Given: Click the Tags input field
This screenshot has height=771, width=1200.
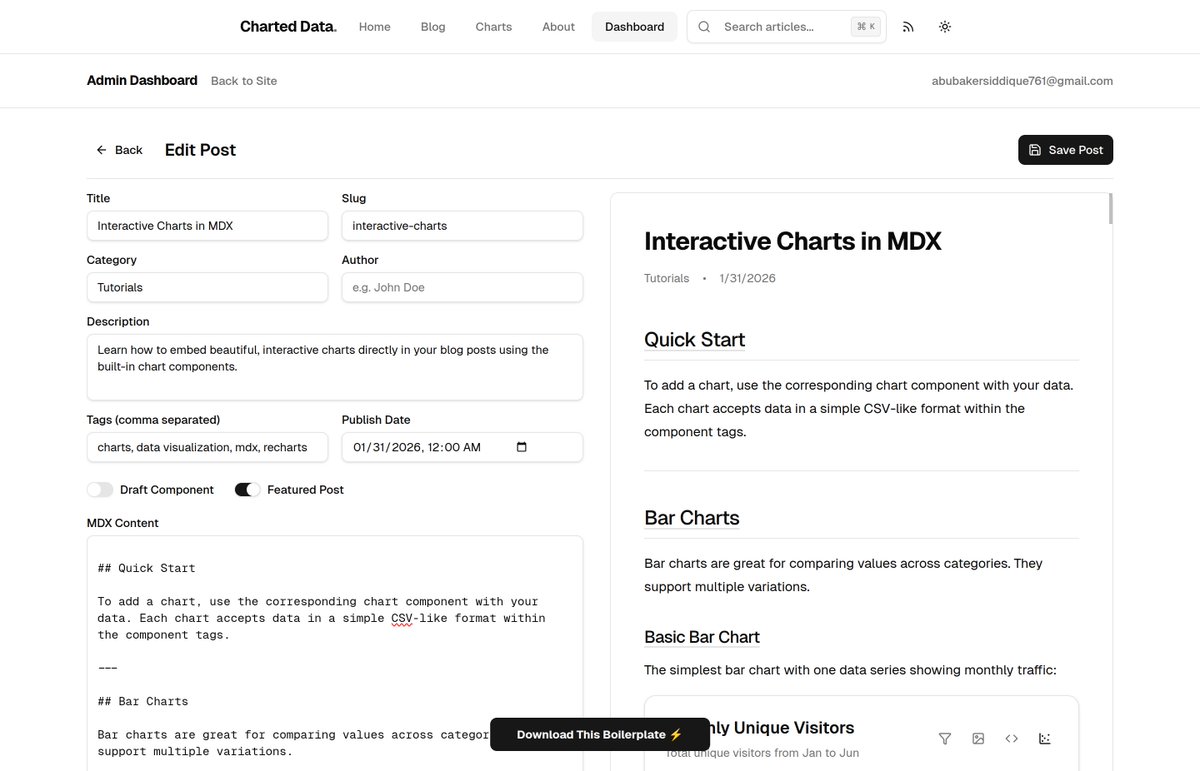Looking at the screenshot, I should [x=207, y=447].
